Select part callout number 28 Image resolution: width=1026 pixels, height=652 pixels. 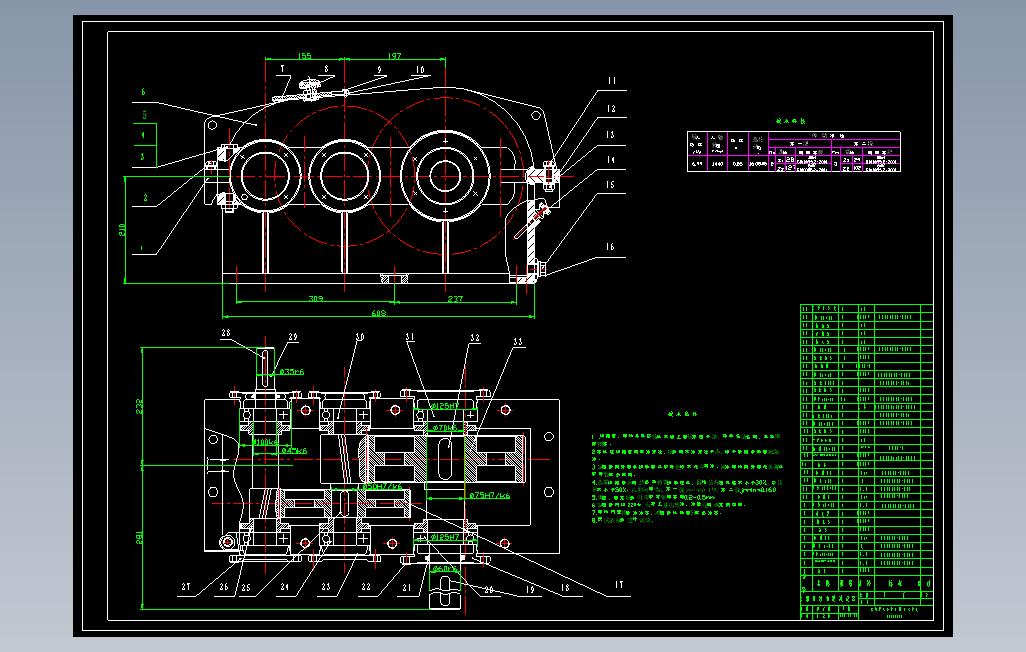[x=226, y=333]
